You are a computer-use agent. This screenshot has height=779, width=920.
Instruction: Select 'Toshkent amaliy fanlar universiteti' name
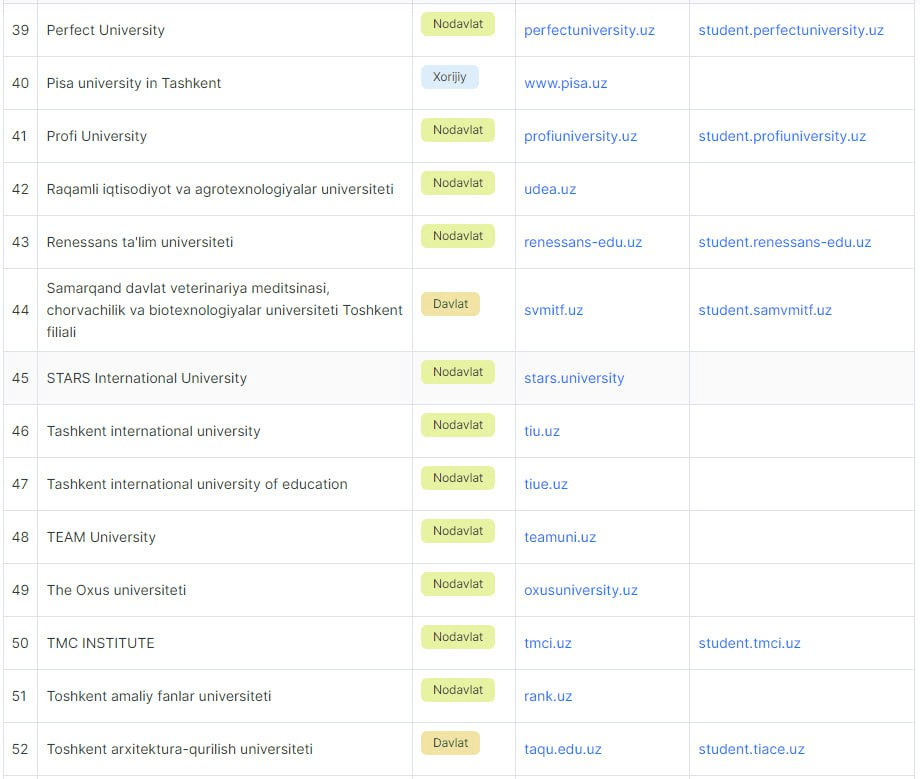159,696
